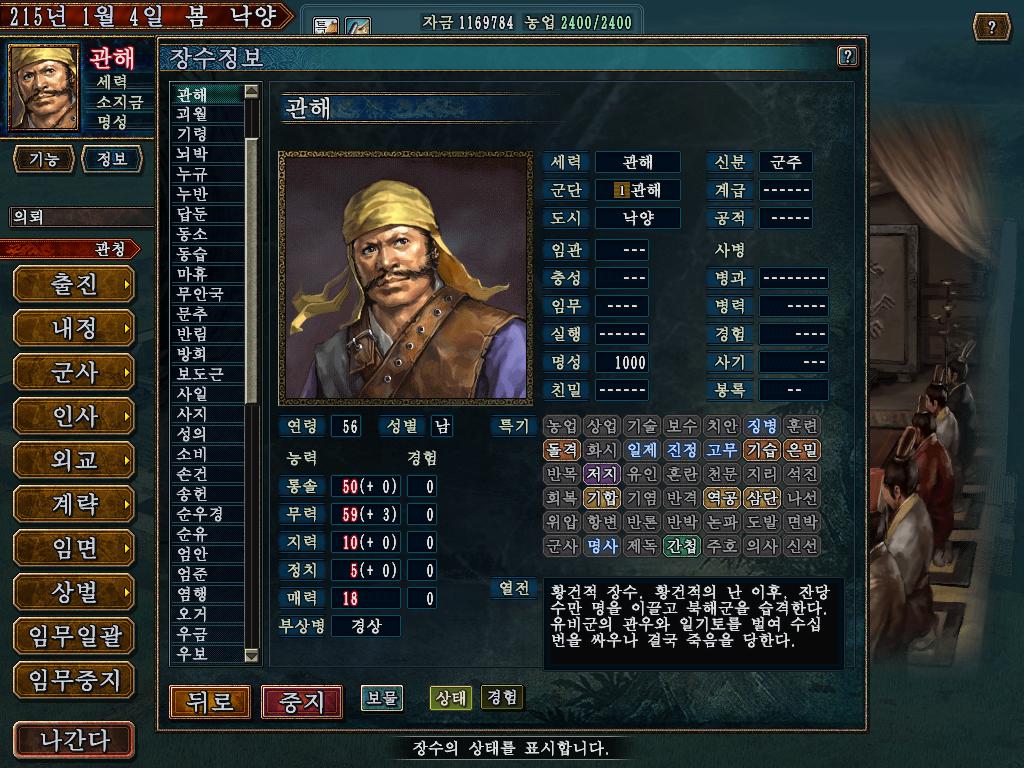Toggle the 경험 experience view
Screen dimensions: 1024x768
502,697
